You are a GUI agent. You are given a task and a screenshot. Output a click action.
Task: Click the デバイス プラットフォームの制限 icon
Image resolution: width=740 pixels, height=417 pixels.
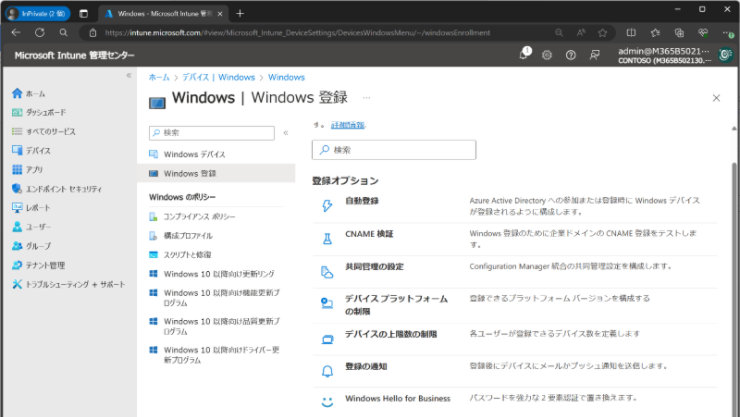pos(327,303)
